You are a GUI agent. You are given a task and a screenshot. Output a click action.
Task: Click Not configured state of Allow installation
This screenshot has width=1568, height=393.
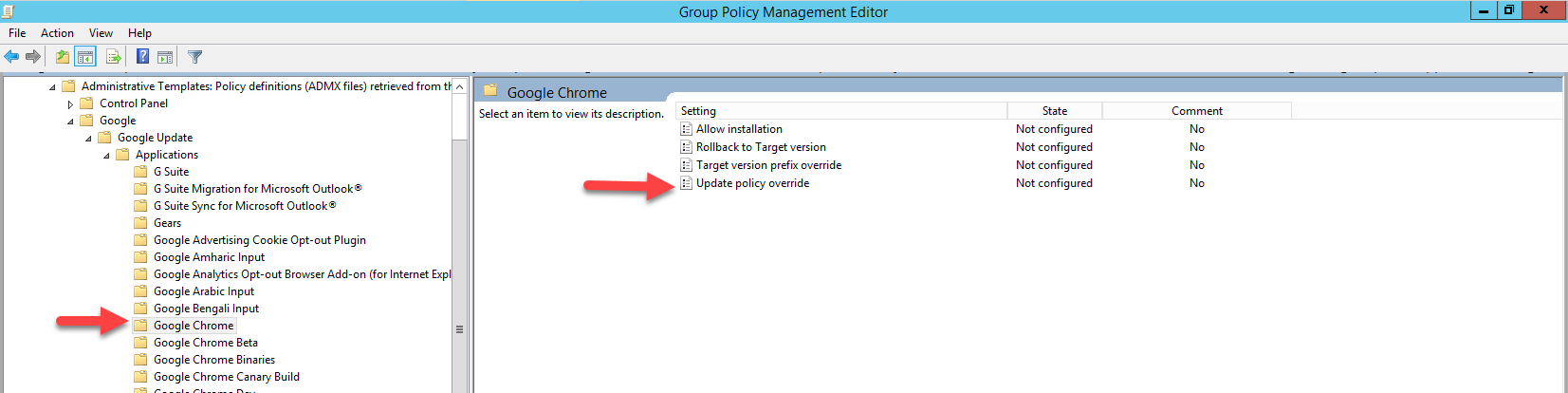coord(1054,129)
